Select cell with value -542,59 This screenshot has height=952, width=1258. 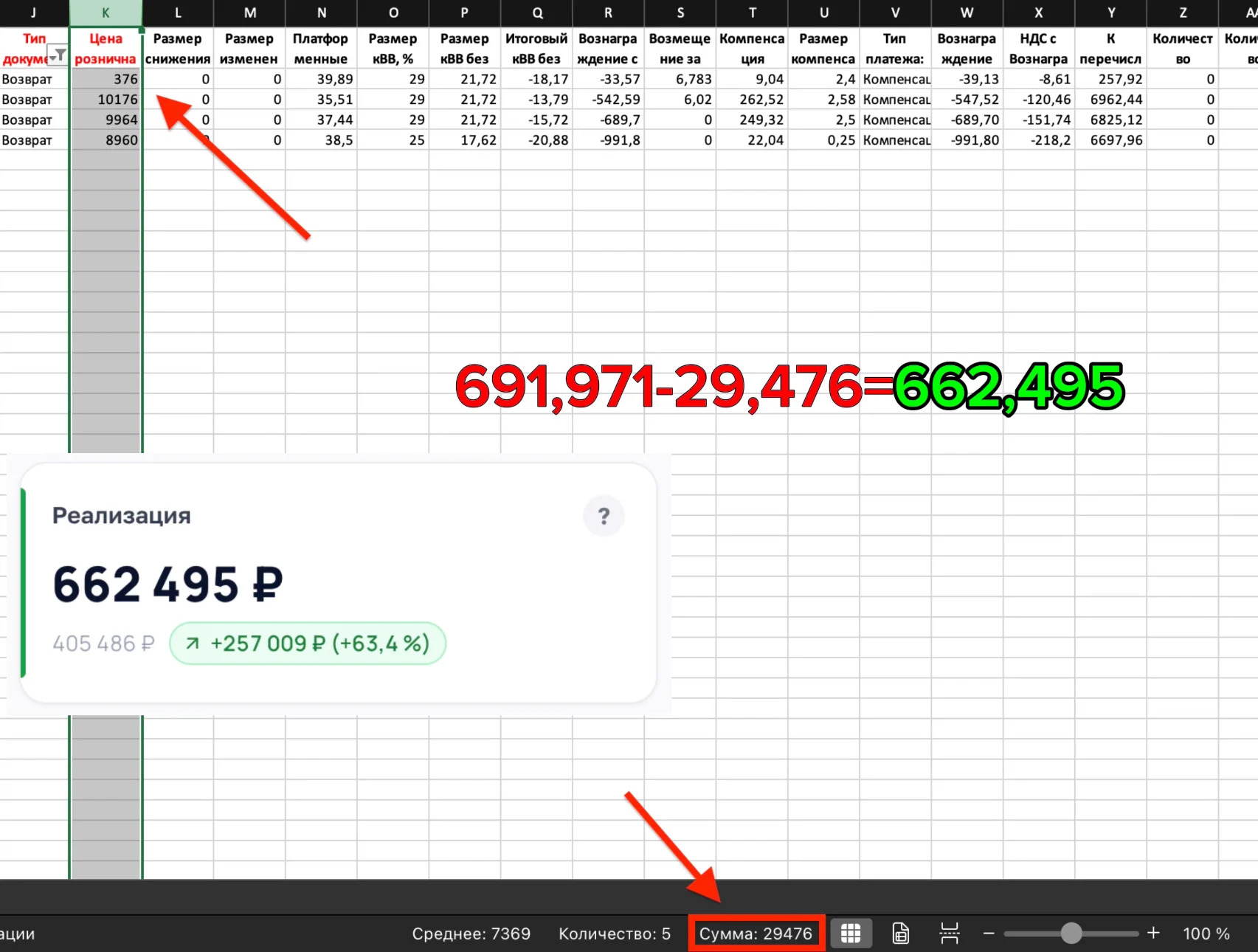[608, 100]
